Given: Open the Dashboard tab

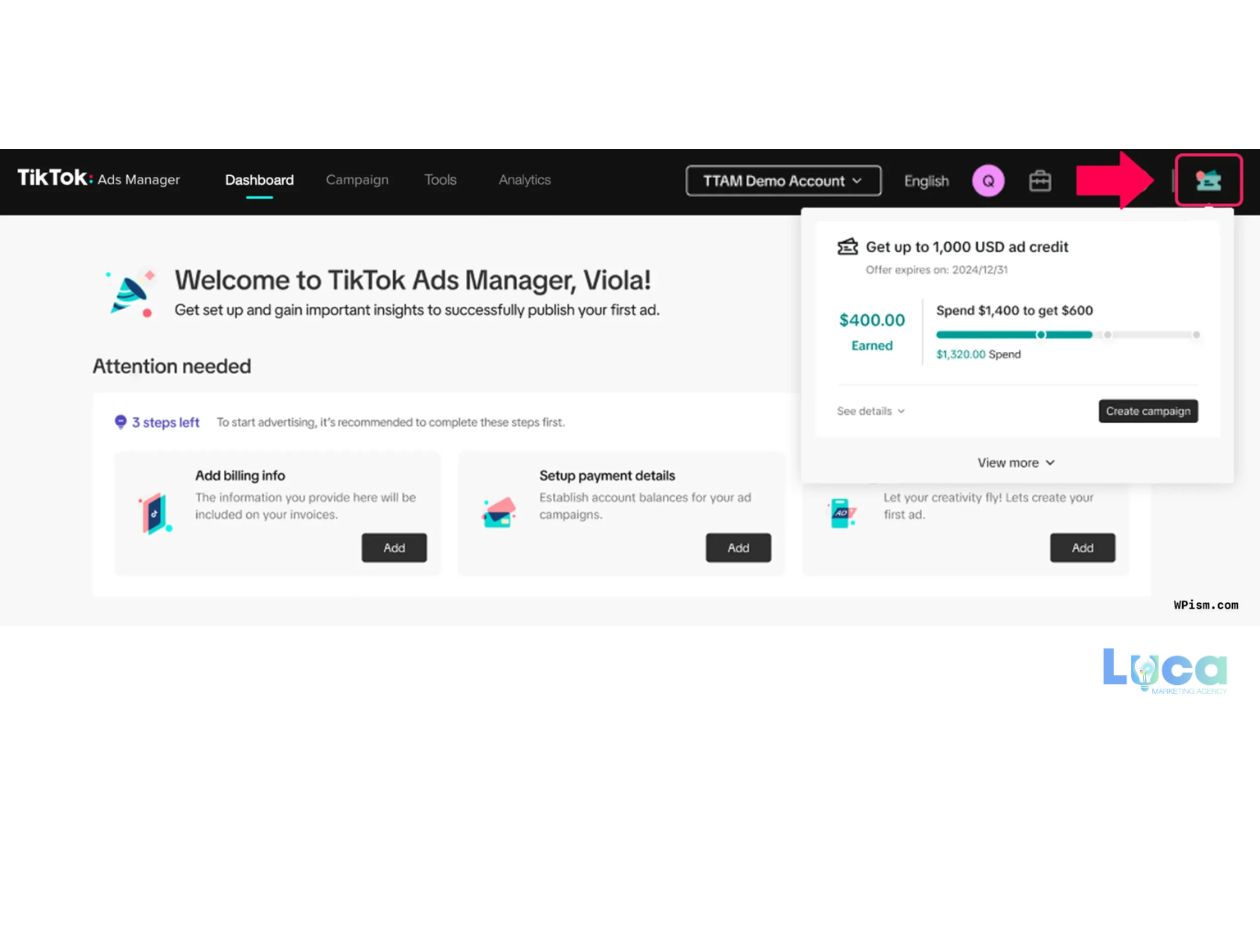Looking at the screenshot, I should (259, 180).
